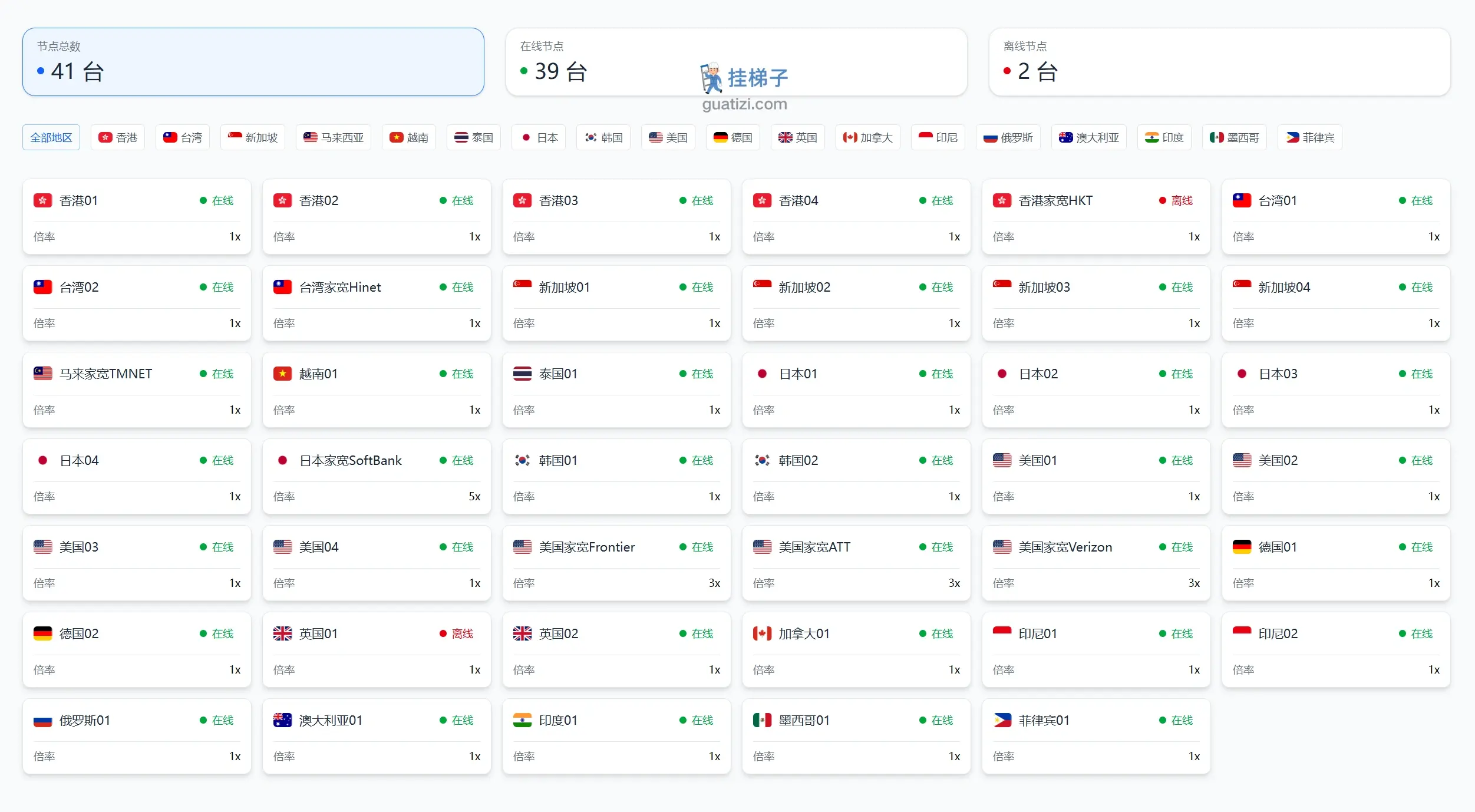Viewport: 1475px width, 812px height.
Task: Click the 3x rate on 美国家宽Verizon
Action: coord(1194,583)
